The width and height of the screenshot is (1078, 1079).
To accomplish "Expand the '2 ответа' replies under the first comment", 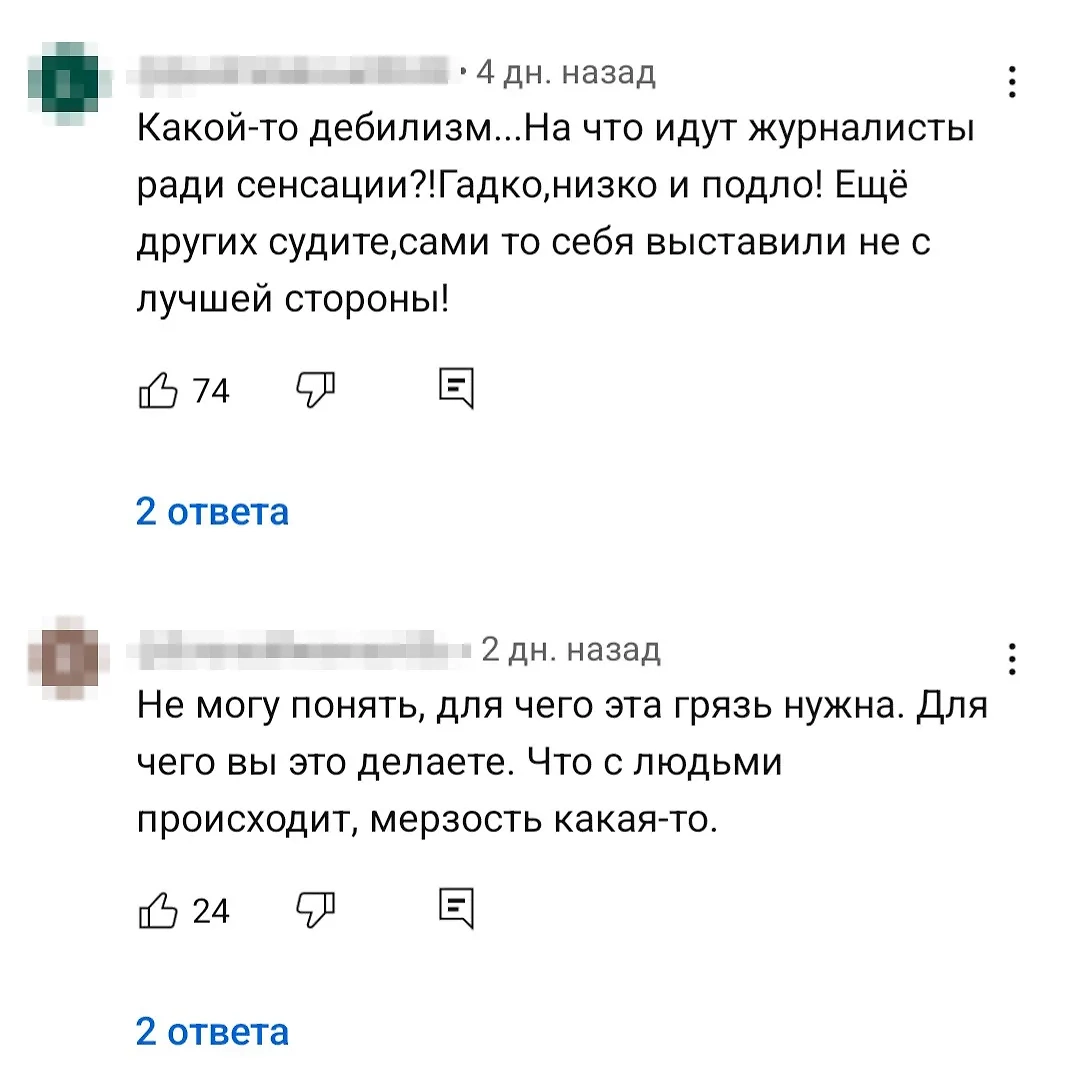I will 213,512.
